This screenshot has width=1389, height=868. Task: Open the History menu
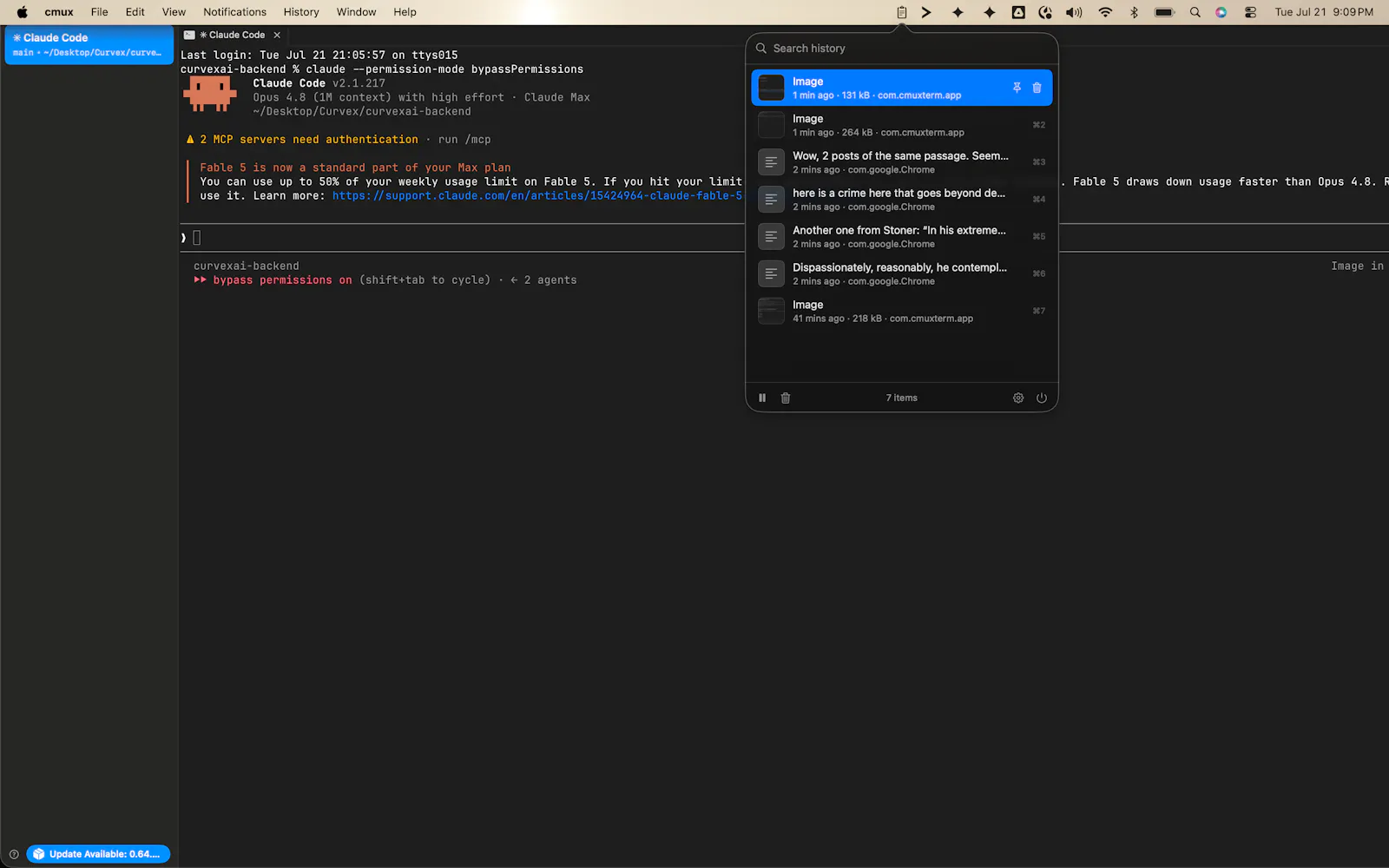pyautogui.click(x=301, y=12)
